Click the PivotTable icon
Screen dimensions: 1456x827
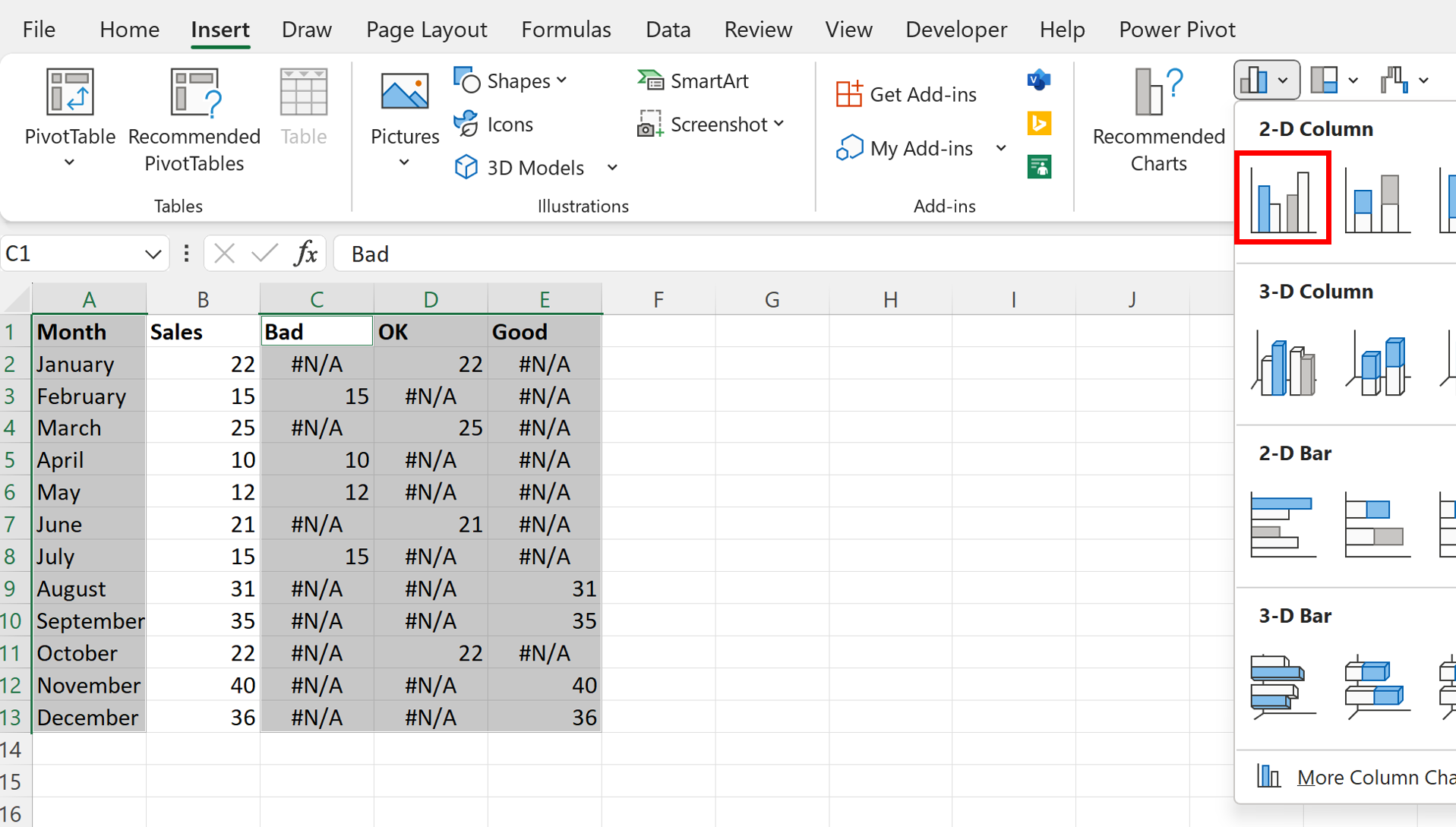coord(70,93)
